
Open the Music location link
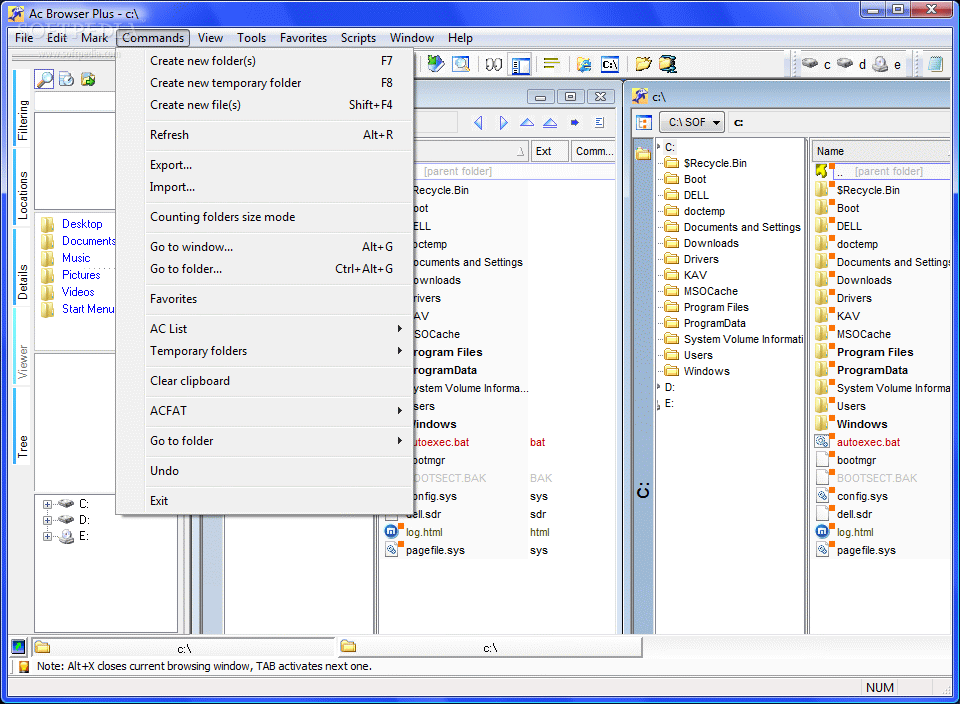(x=76, y=258)
